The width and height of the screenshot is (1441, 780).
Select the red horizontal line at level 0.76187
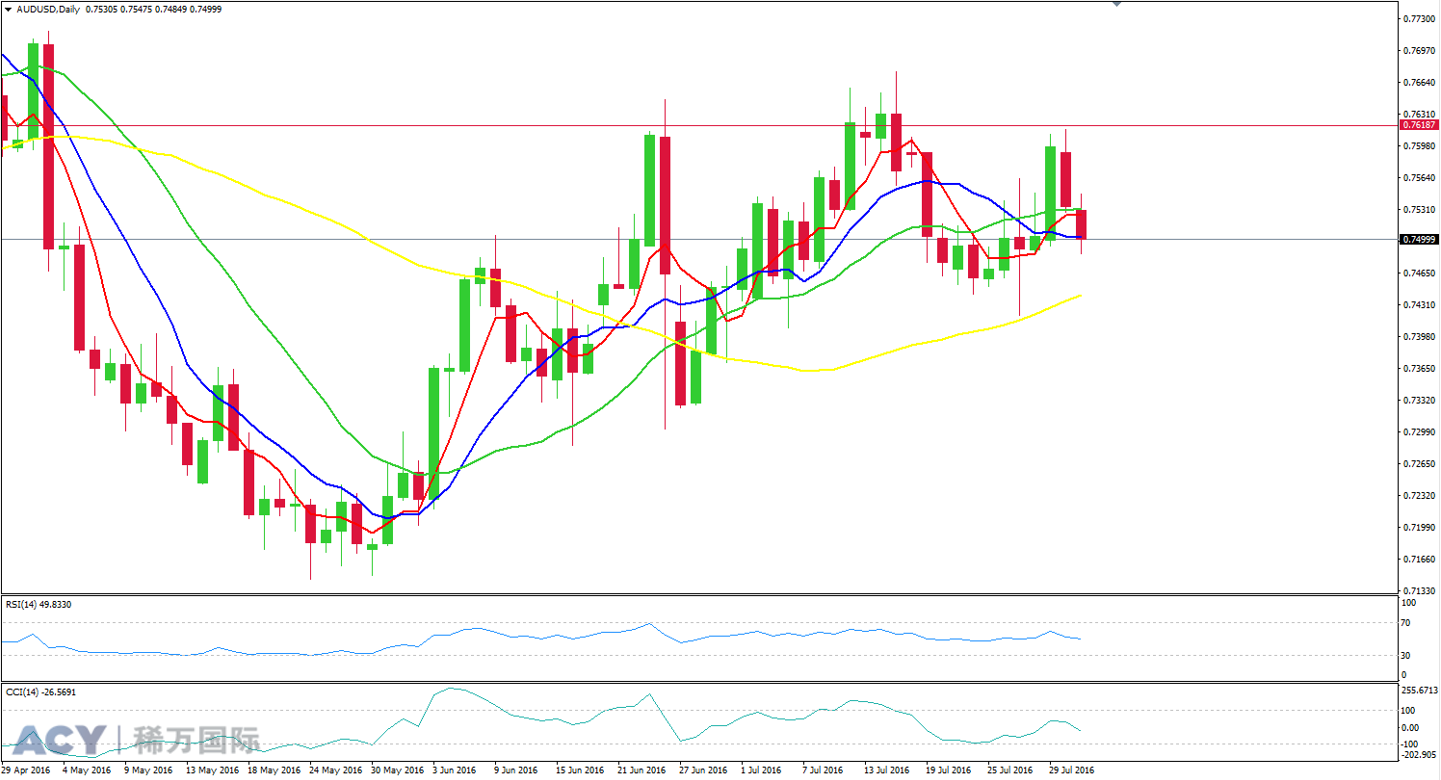click(x=700, y=126)
